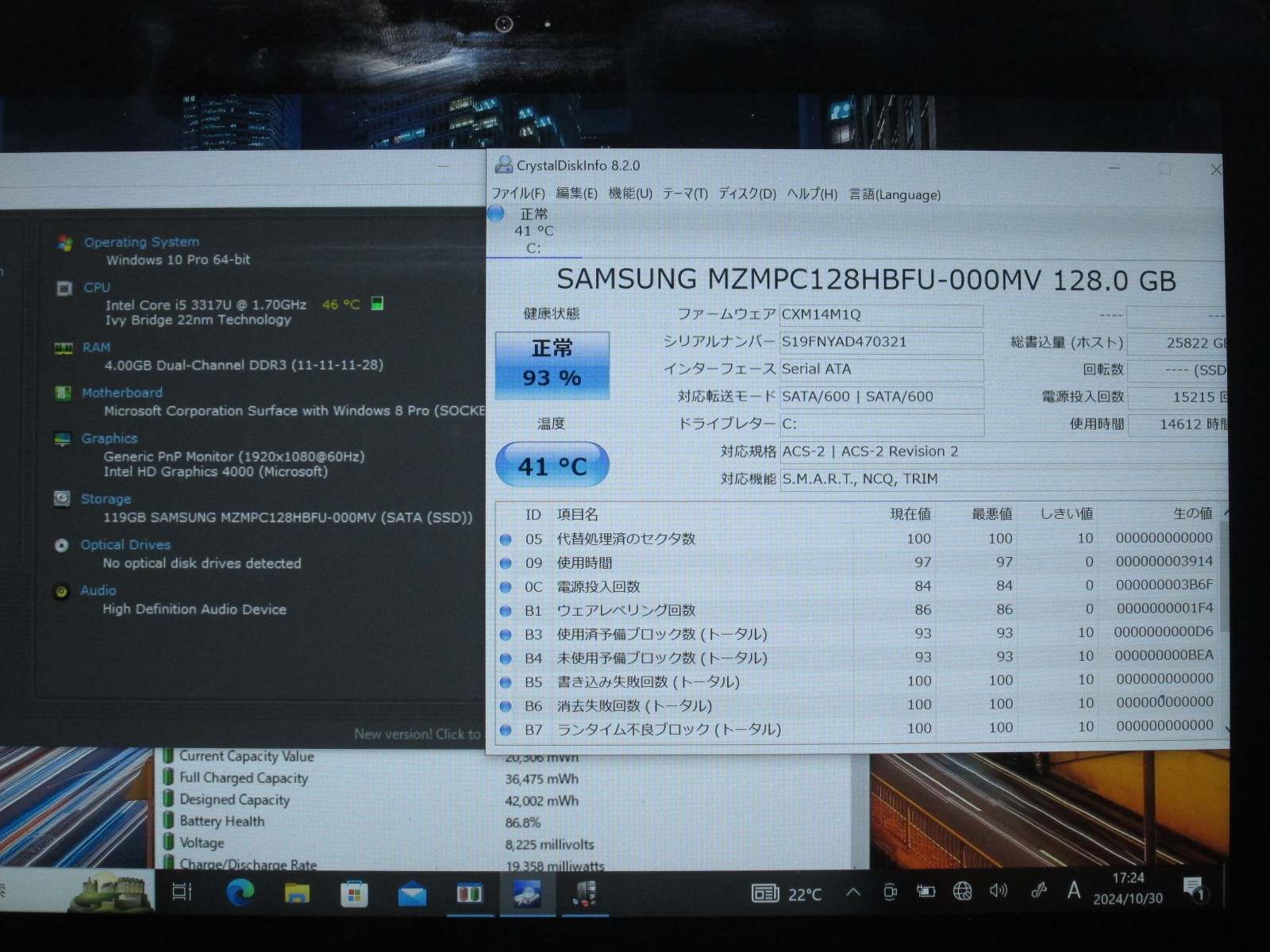
Task: Open the Graphics section in Speccy
Action: 109,438
